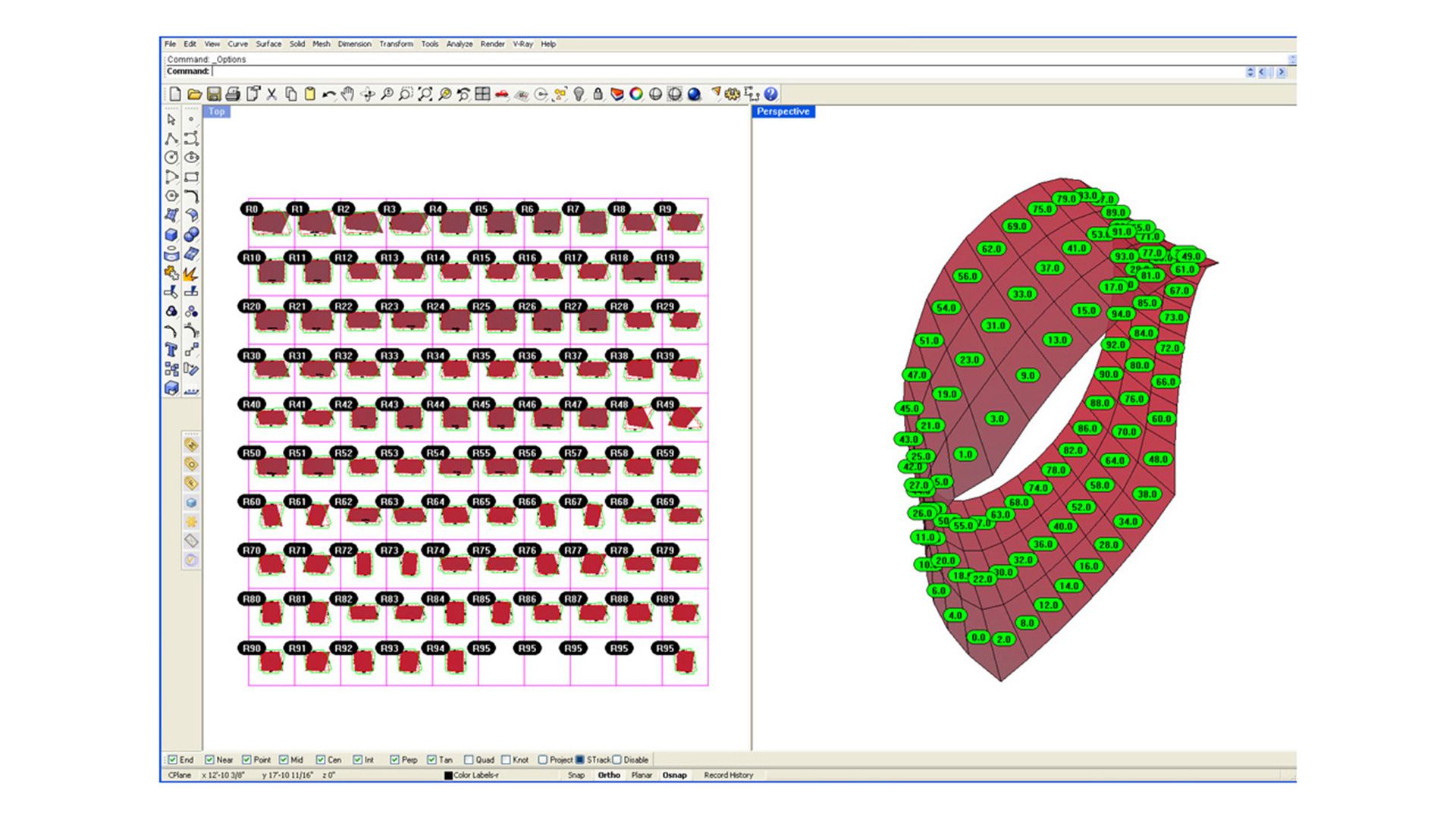This screenshot has height=819, width=1456.
Task: Toggle Planar in the status bar
Action: click(x=642, y=775)
